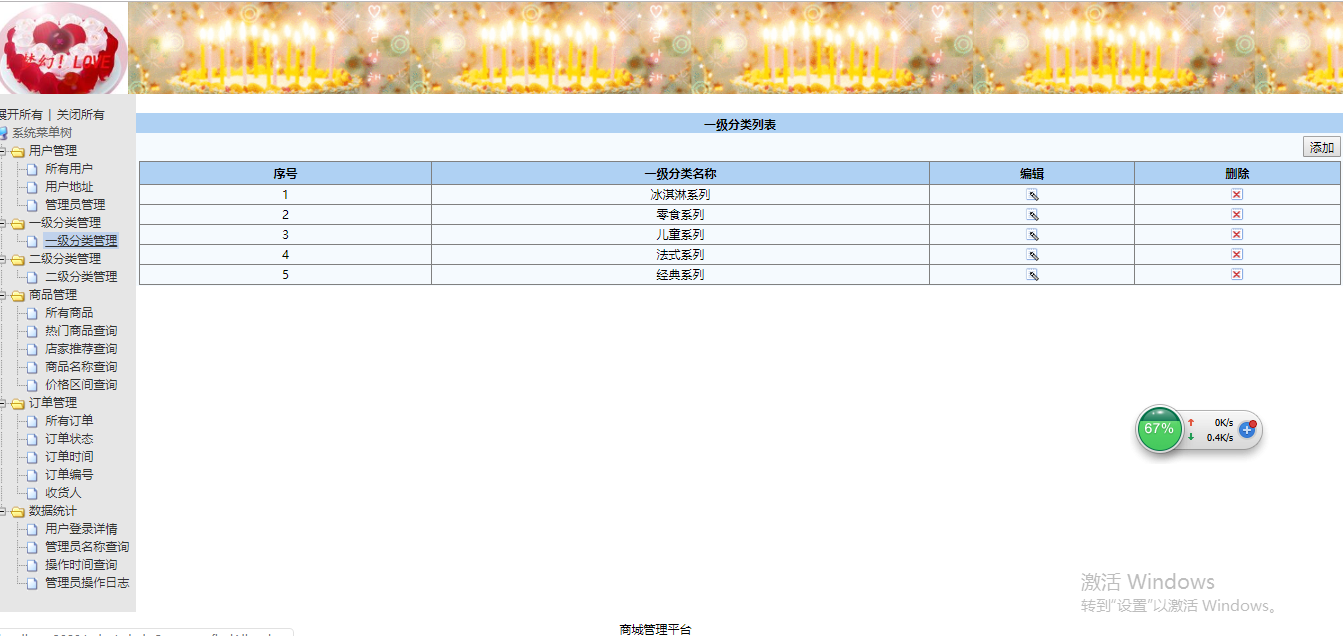Click the 商城管理平台 footer text

pyautogui.click(x=655, y=629)
